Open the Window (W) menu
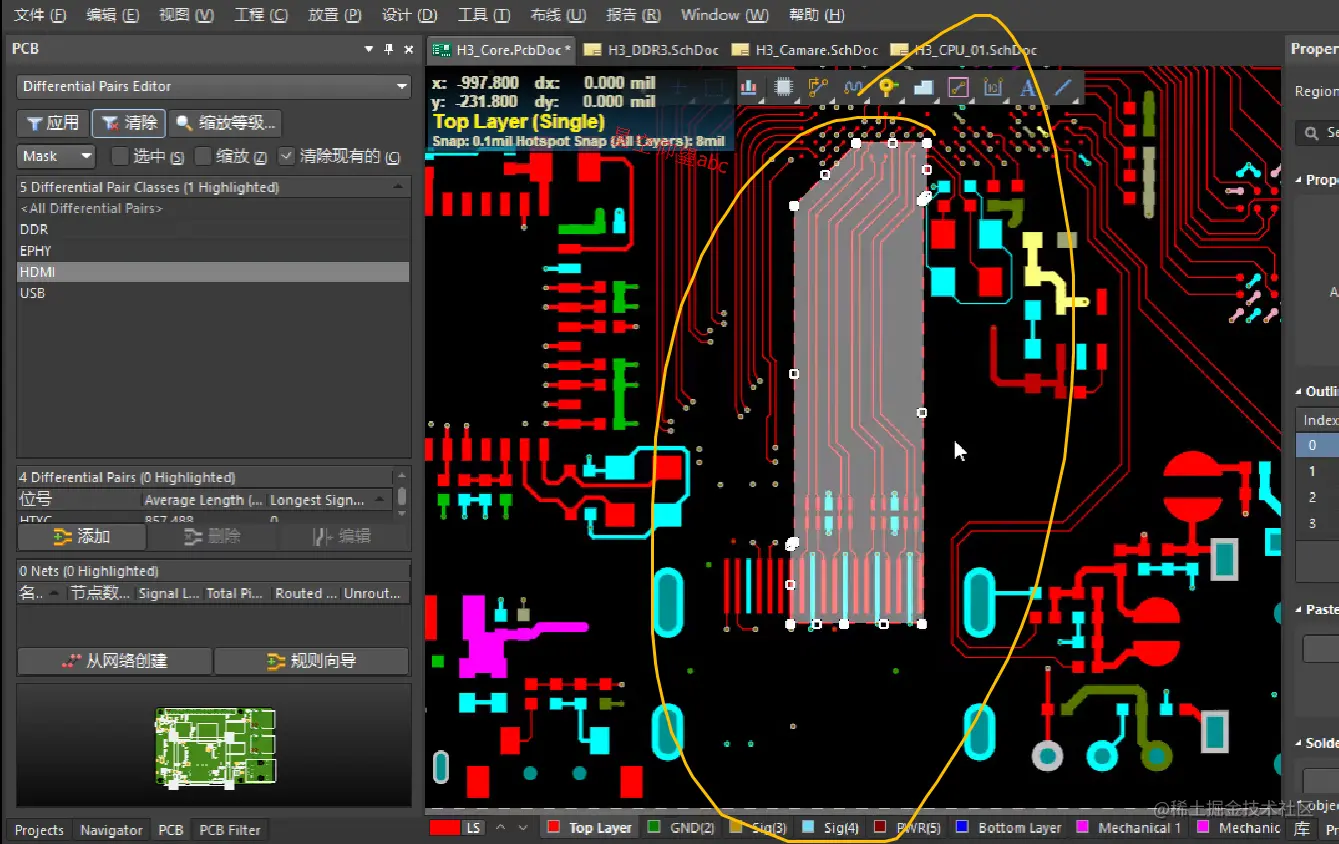The height and width of the screenshot is (844, 1339). tap(724, 15)
